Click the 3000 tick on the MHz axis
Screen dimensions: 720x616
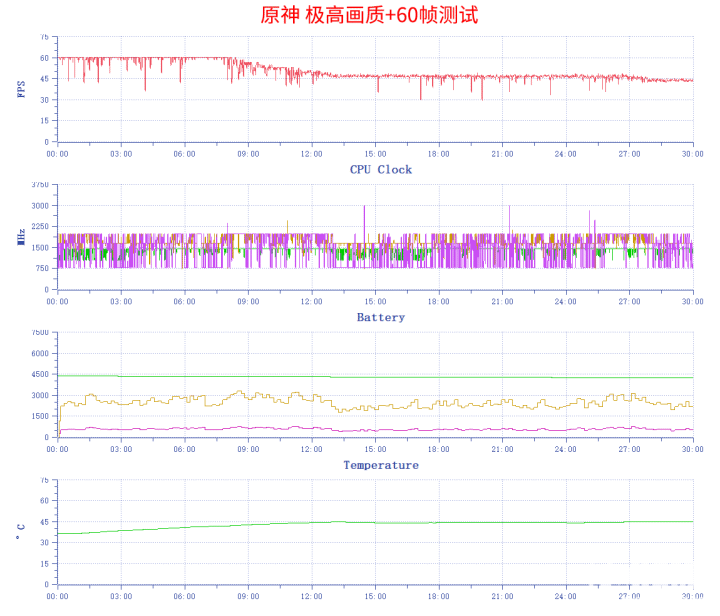tap(40, 206)
